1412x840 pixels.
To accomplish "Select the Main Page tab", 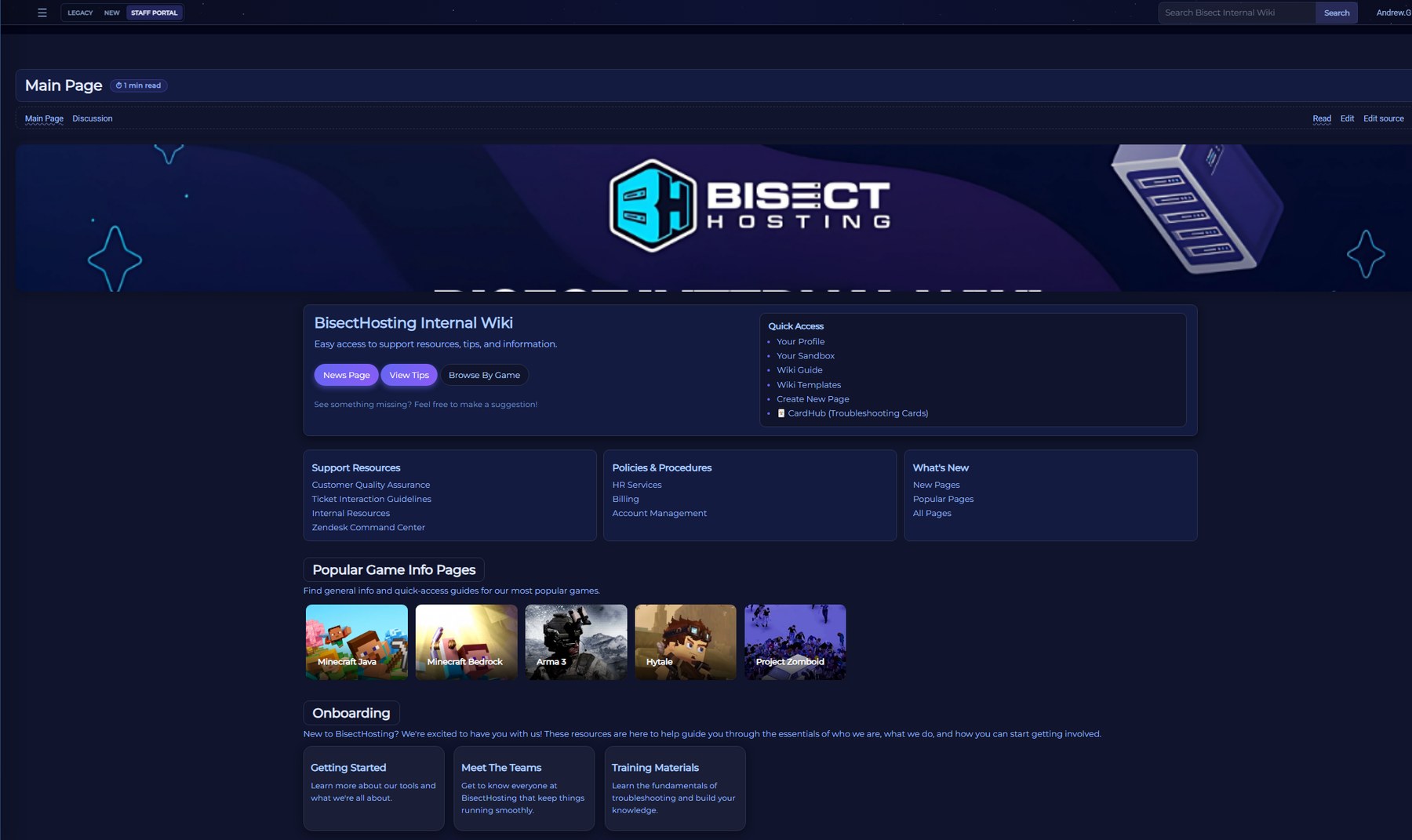I will click(x=44, y=118).
